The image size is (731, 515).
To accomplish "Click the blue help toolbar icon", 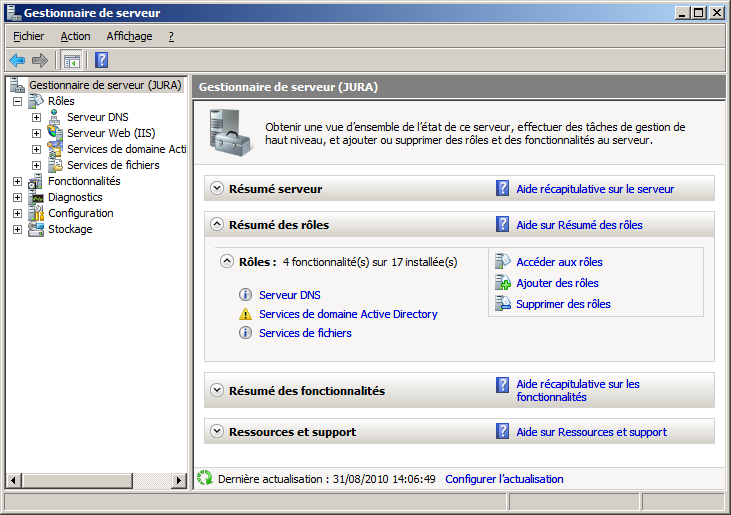I will click(x=101, y=60).
